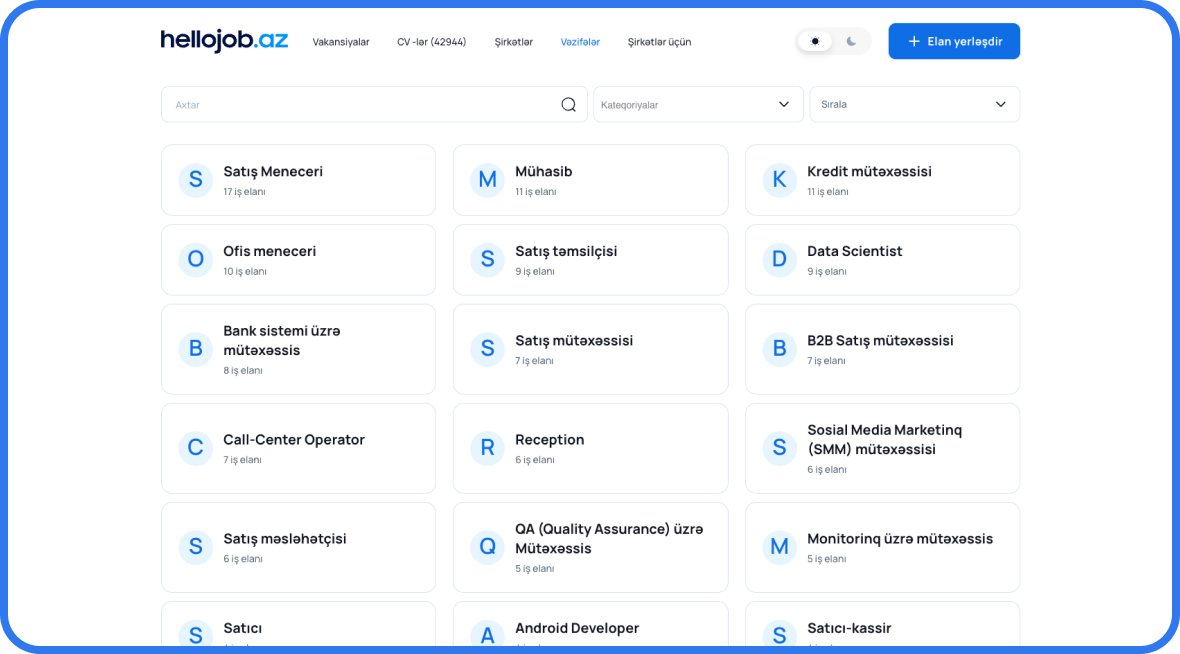This screenshot has width=1180, height=654.
Task: Go to CV-lər (42944) page
Action: click(431, 42)
